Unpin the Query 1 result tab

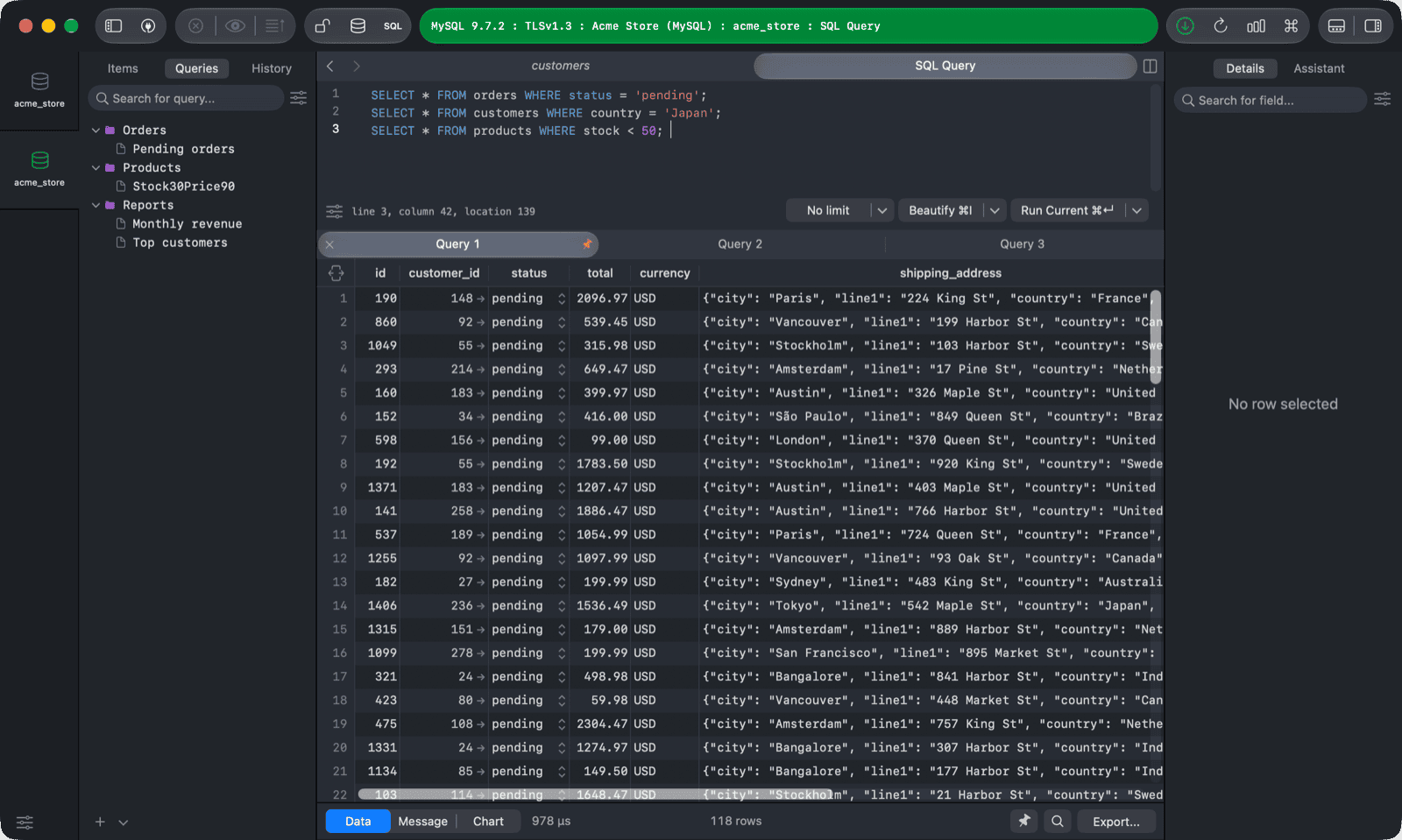coord(587,244)
